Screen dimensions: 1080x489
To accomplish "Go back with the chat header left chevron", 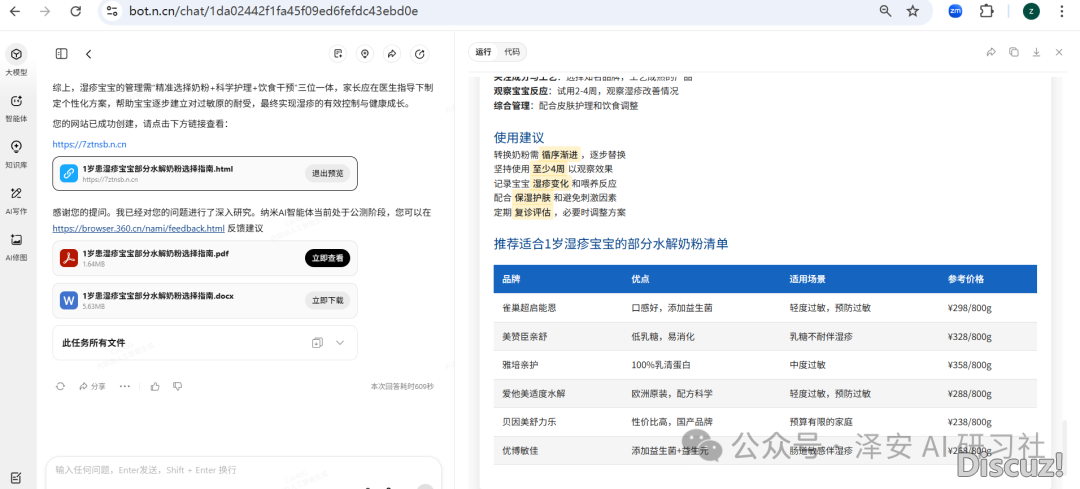I will [89, 54].
